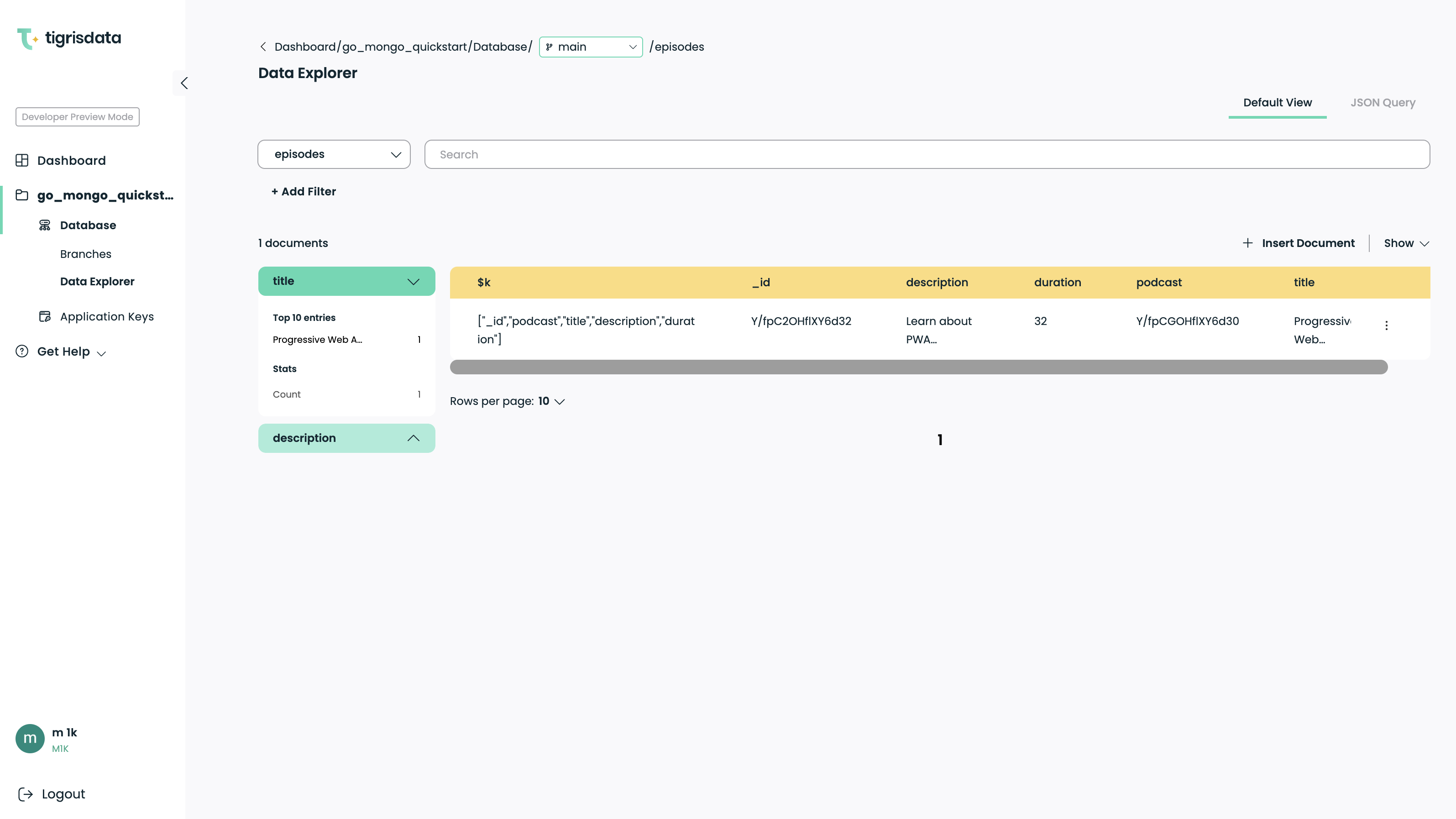
Task: Open the Show columns dropdown
Action: [1406, 243]
